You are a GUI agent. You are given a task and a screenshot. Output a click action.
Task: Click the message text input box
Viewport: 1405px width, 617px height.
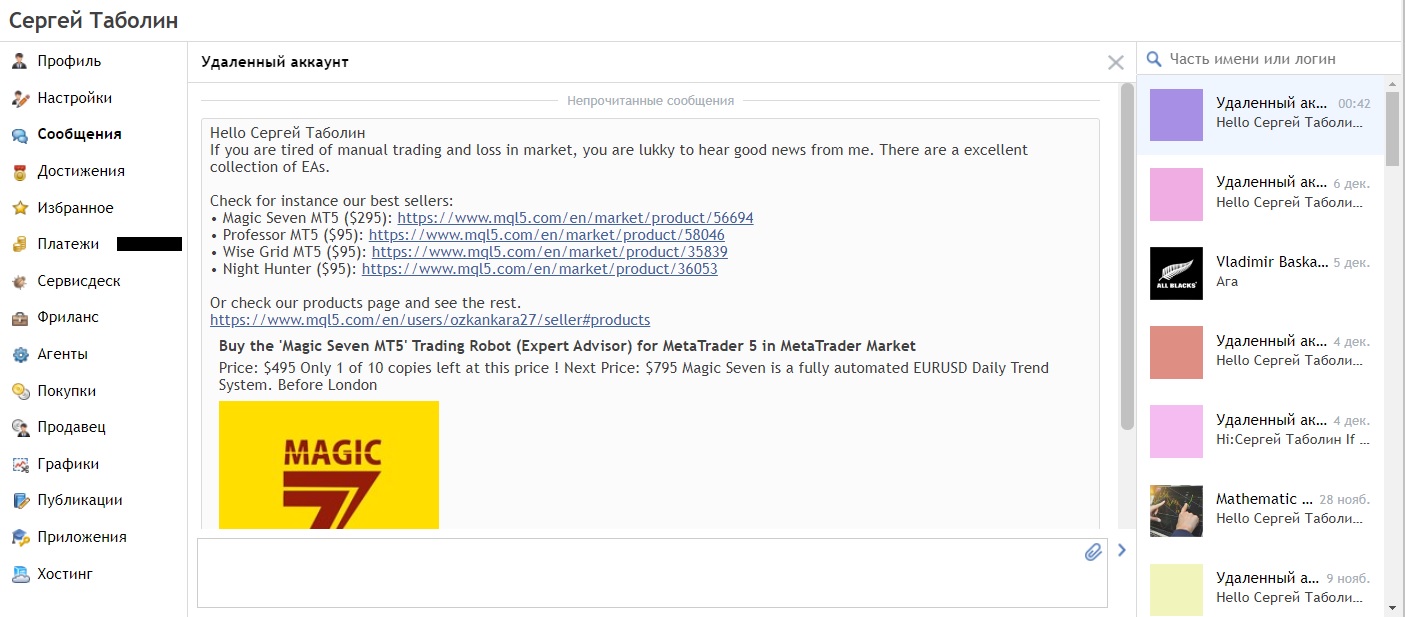coord(652,573)
